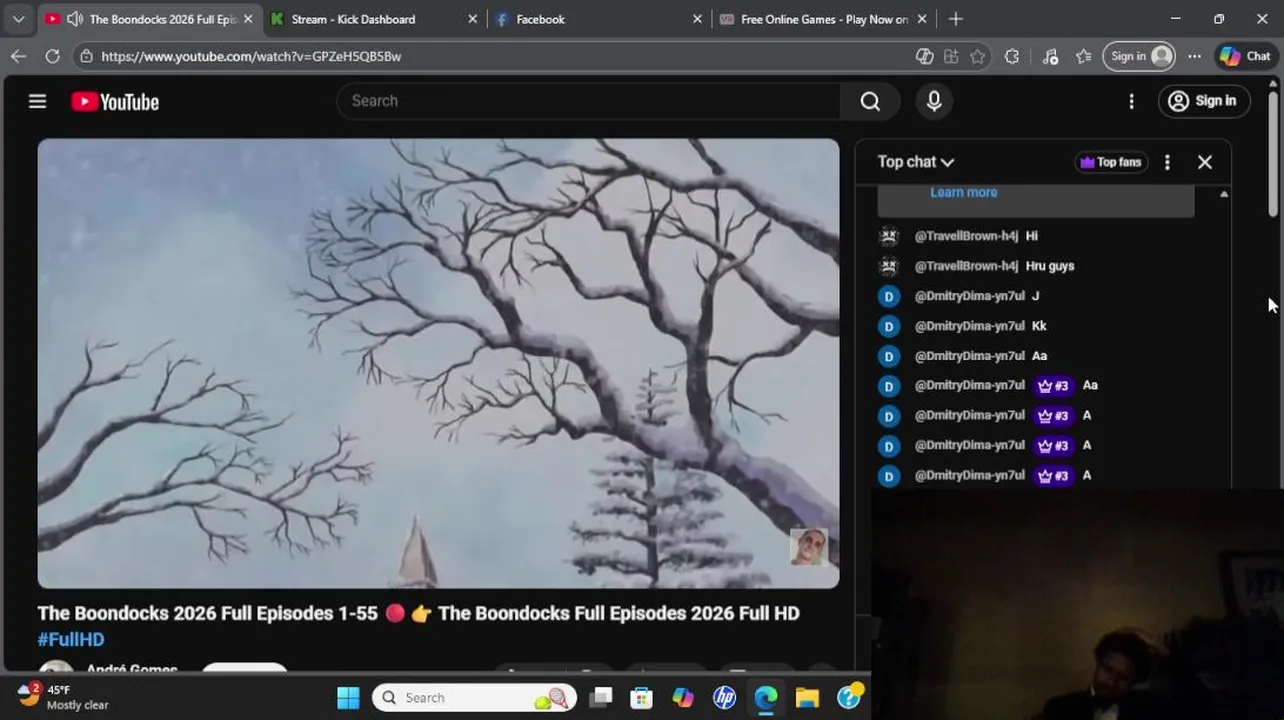Click the #3 top fan badge beside 'Aa'

1053,385
